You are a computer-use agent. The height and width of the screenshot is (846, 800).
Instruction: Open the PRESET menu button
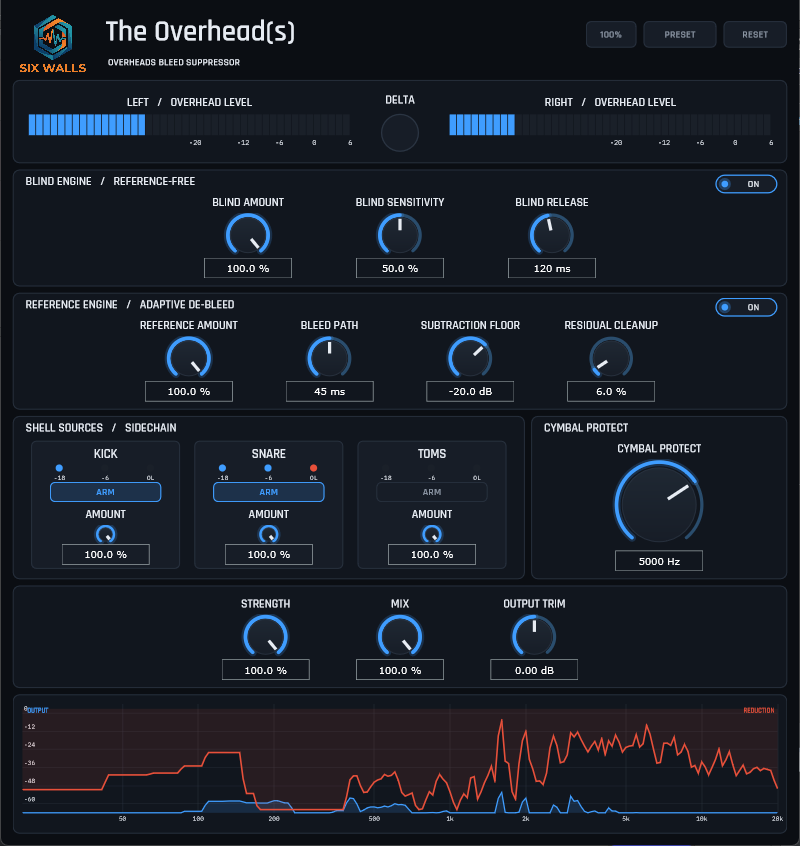click(680, 35)
